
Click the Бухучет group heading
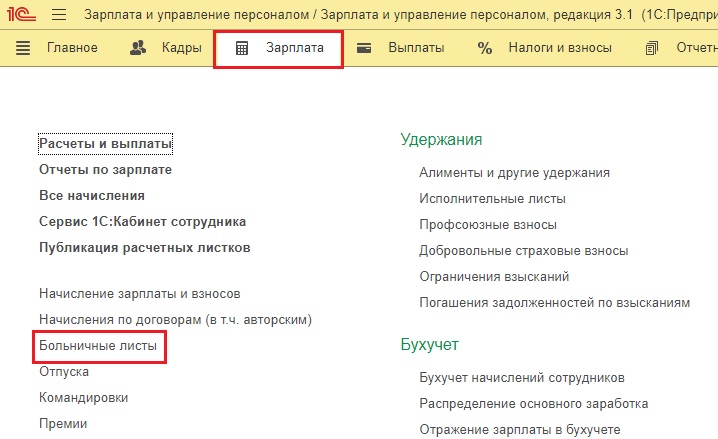click(430, 345)
